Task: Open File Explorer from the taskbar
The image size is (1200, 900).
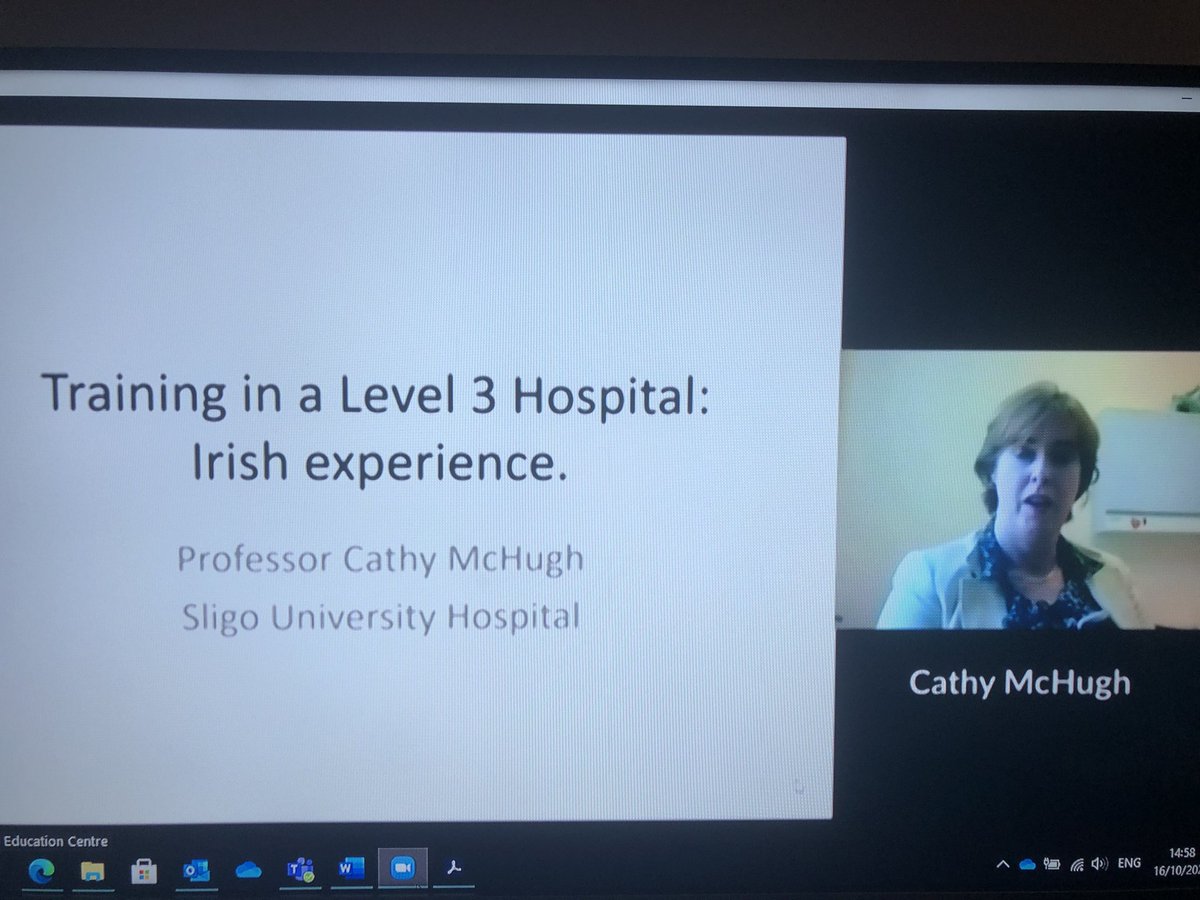Action: tap(93, 870)
